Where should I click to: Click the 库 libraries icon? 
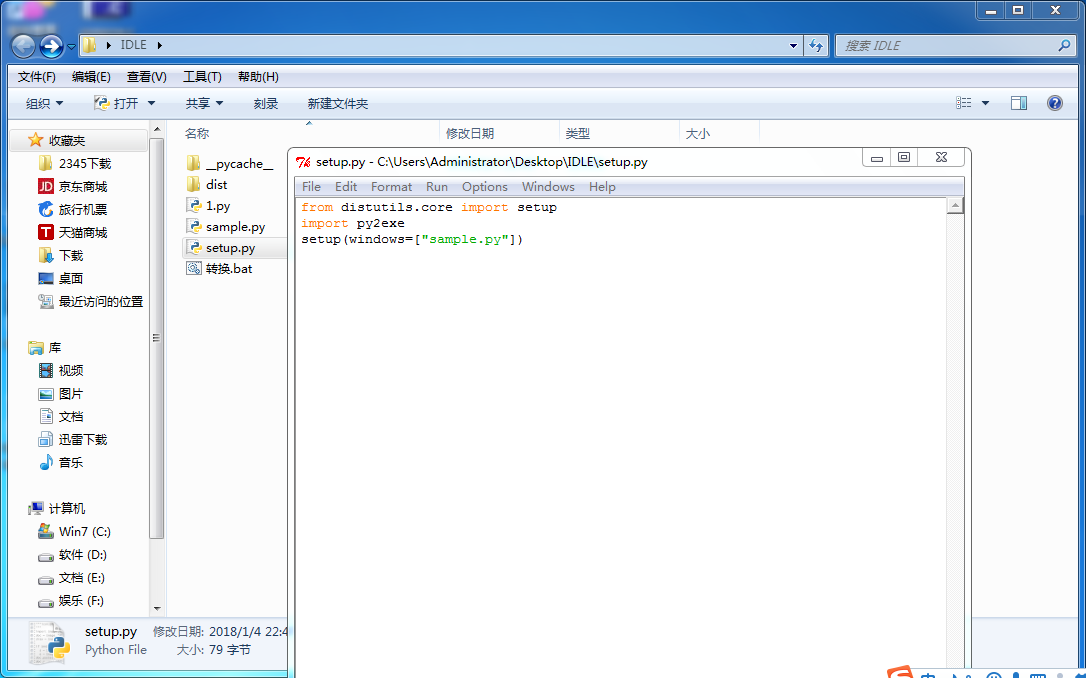click(36, 348)
